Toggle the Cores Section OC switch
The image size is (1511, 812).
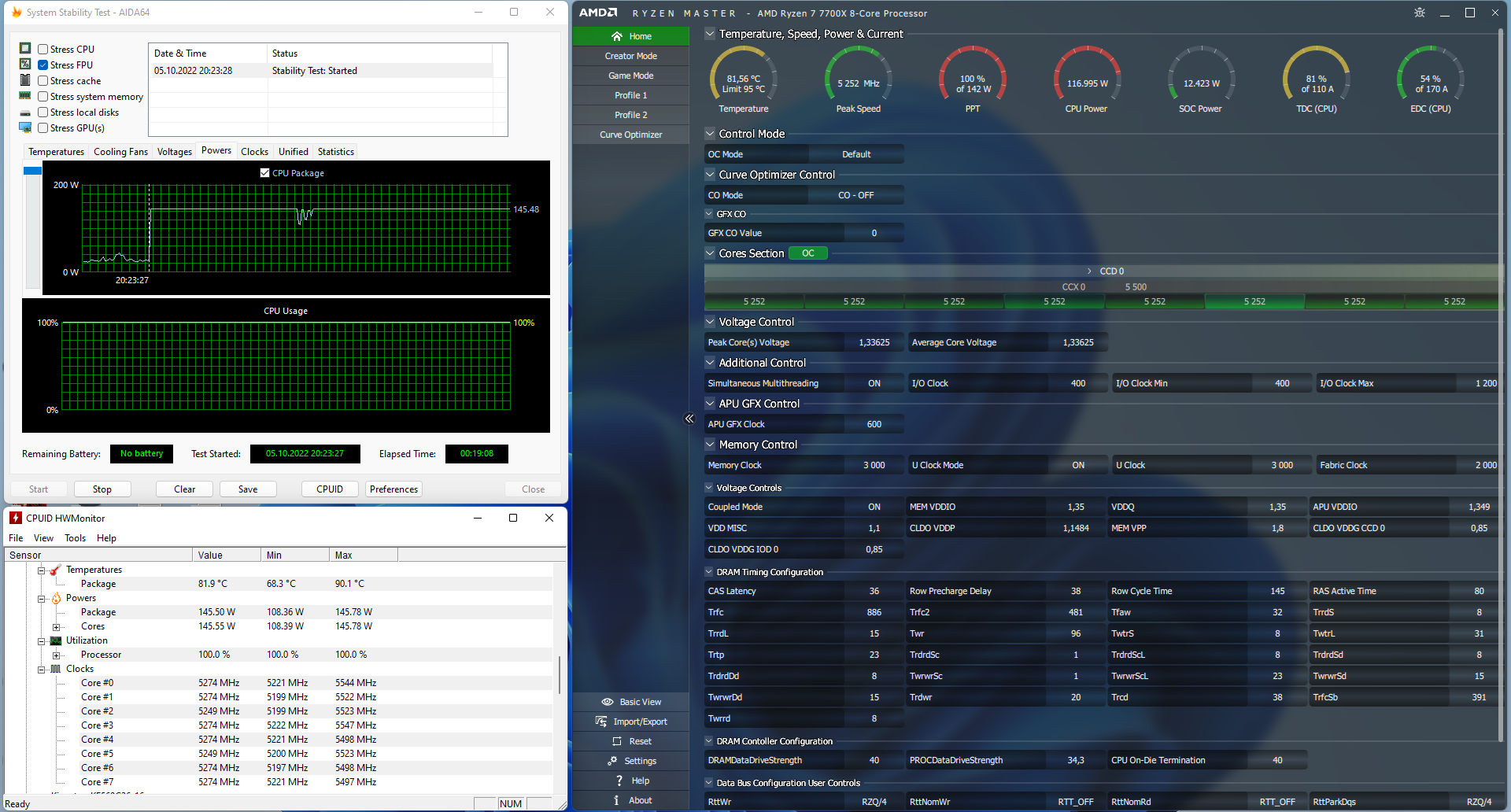[808, 253]
